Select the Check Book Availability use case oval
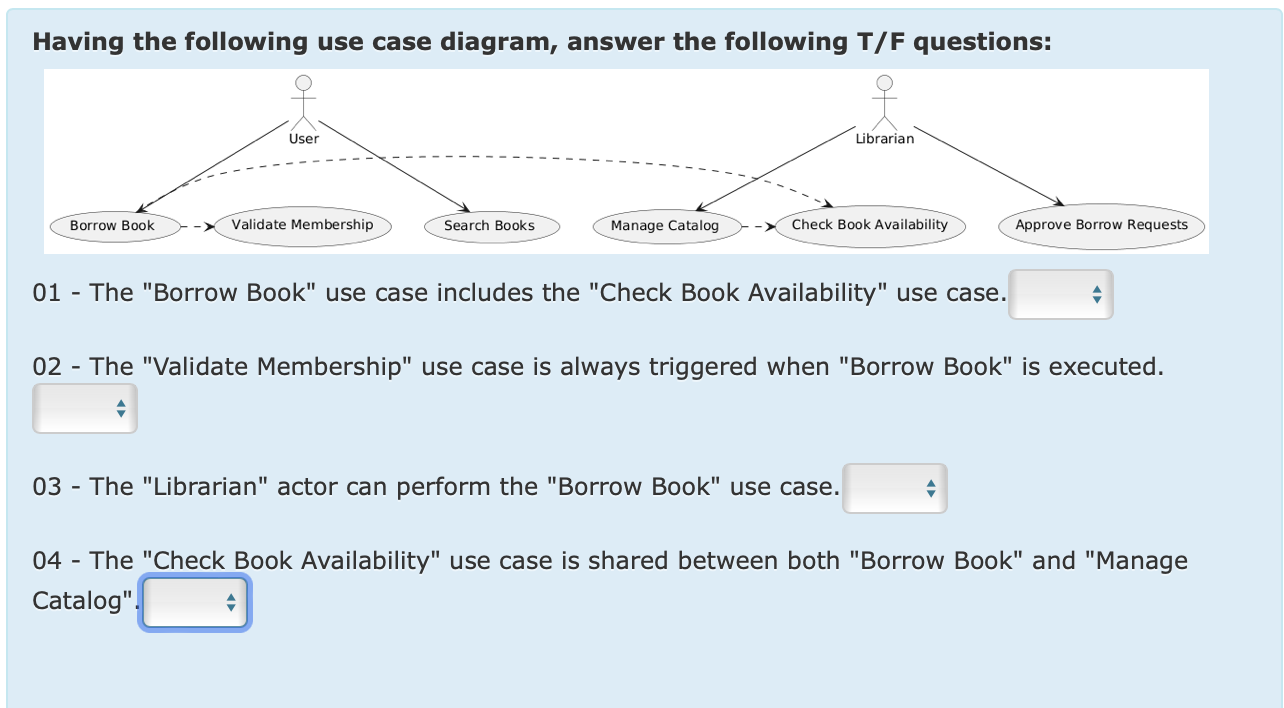This screenshot has height=708, width=1284. click(x=870, y=226)
